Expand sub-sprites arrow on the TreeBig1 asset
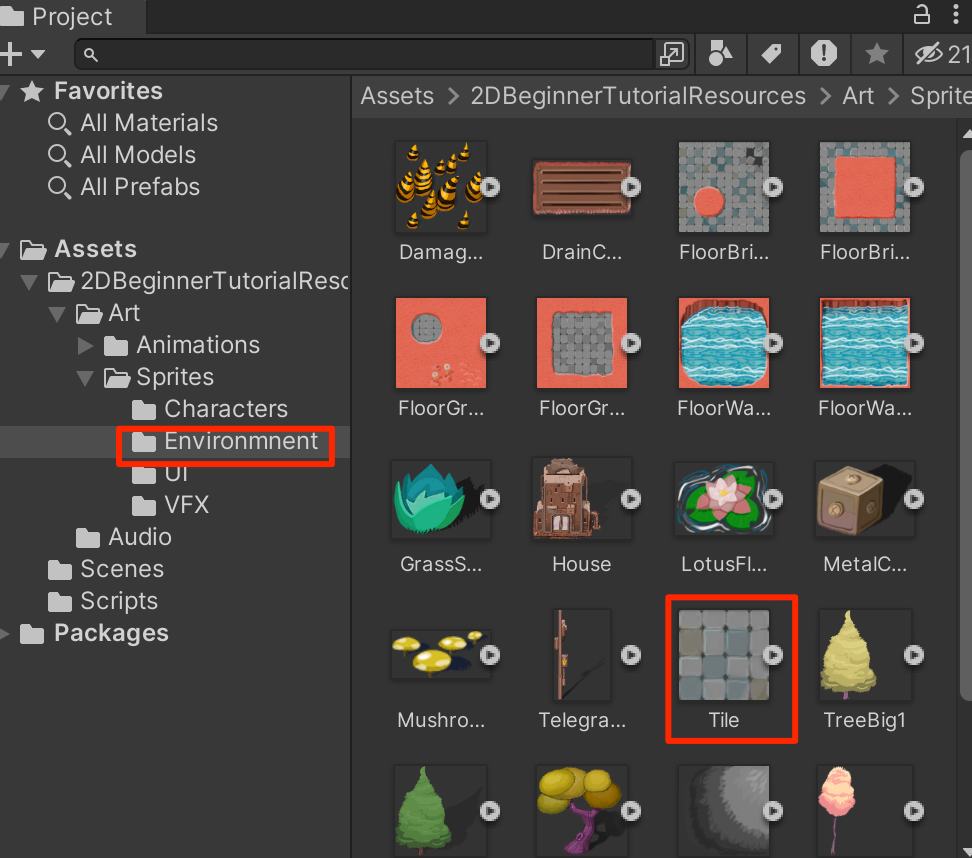Image resolution: width=972 pixels, height=858 pixels. coord(914,655)
